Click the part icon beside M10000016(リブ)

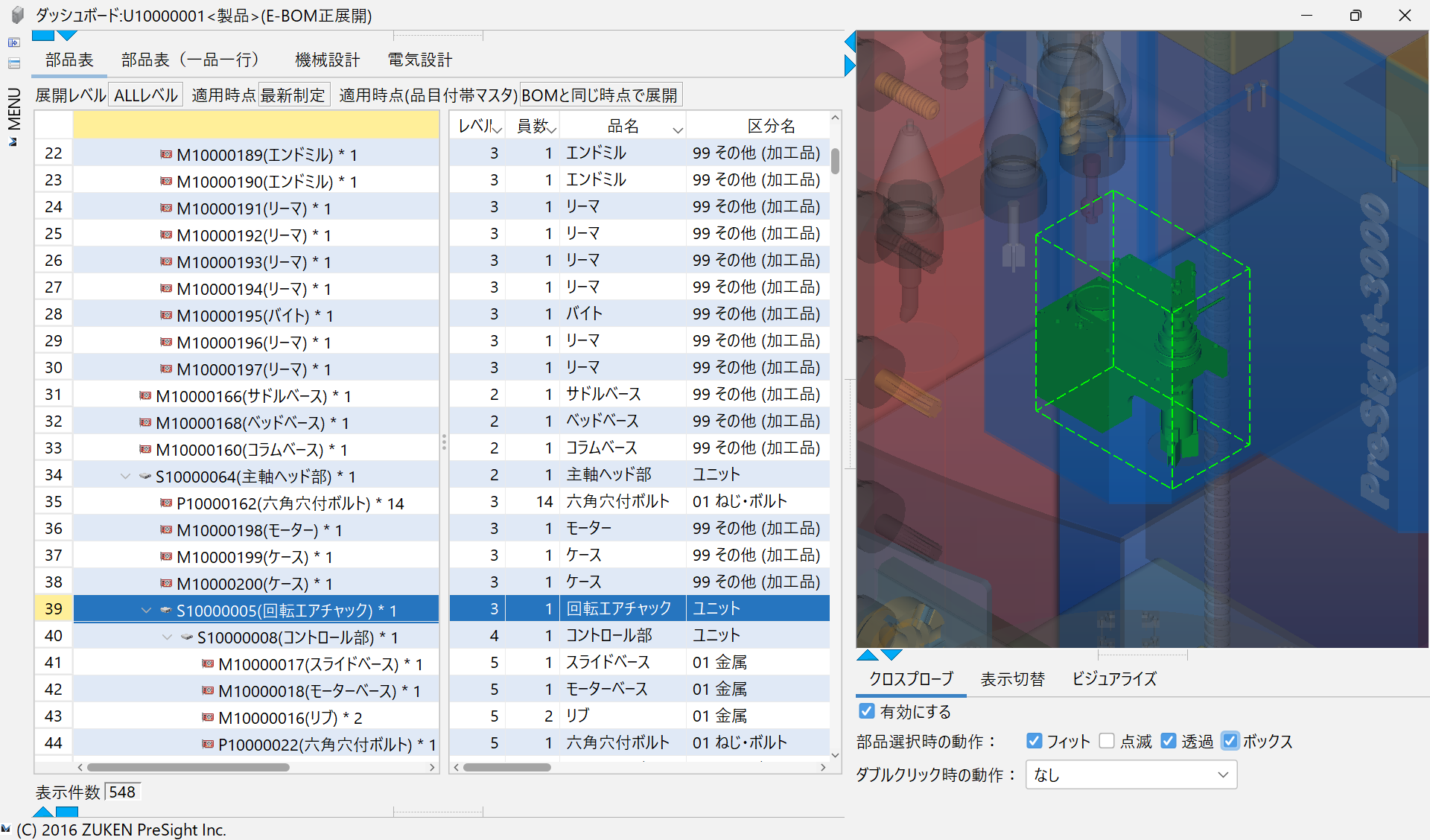(x=208, y=717)
